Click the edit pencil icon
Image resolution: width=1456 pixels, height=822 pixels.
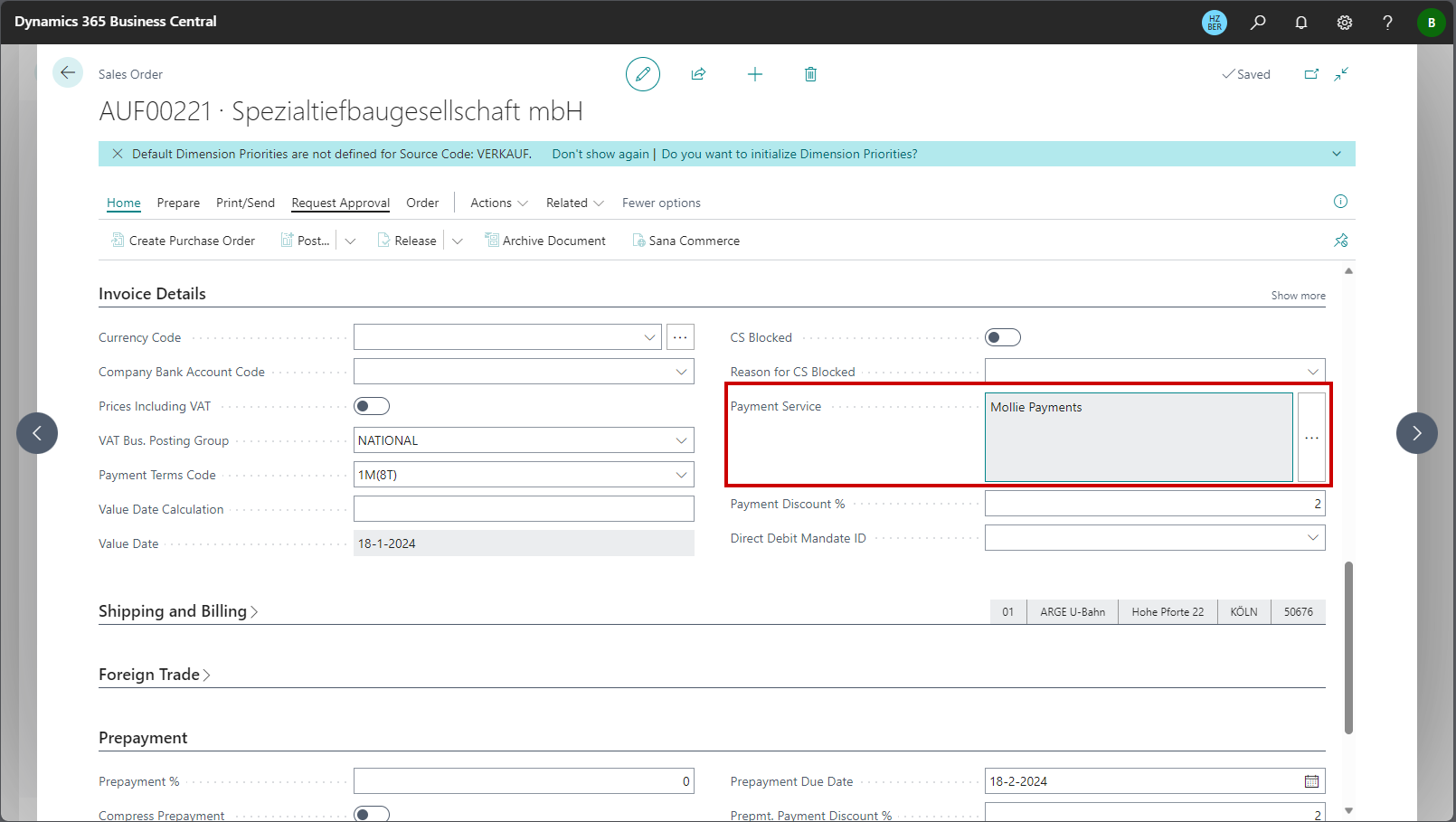tap(643, 74)
